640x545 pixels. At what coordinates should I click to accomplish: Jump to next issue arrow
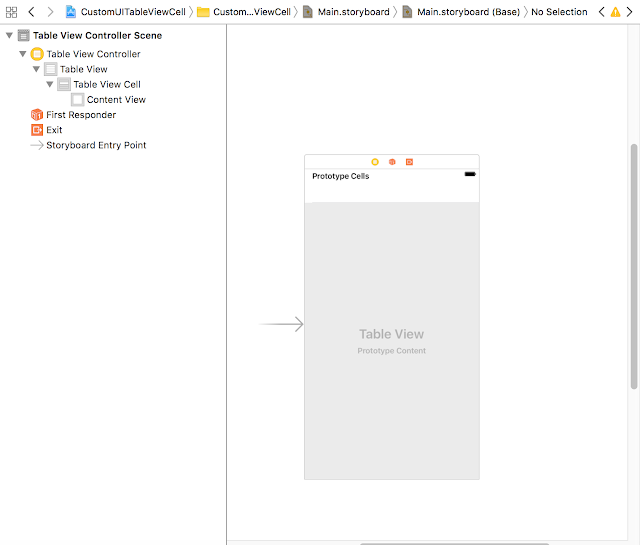click(629, 12)
